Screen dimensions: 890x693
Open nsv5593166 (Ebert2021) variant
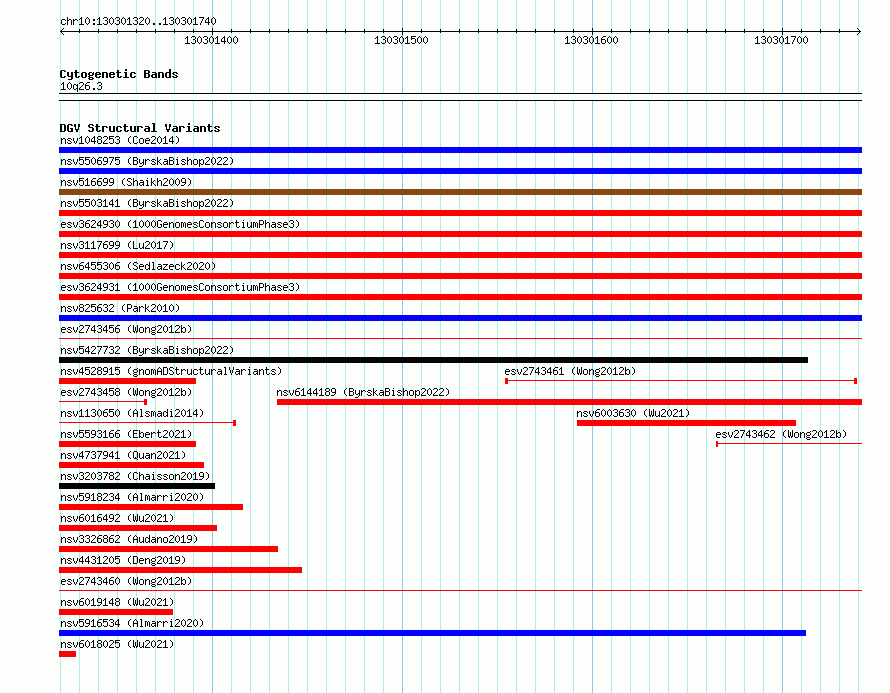click(x=126, y=434)
